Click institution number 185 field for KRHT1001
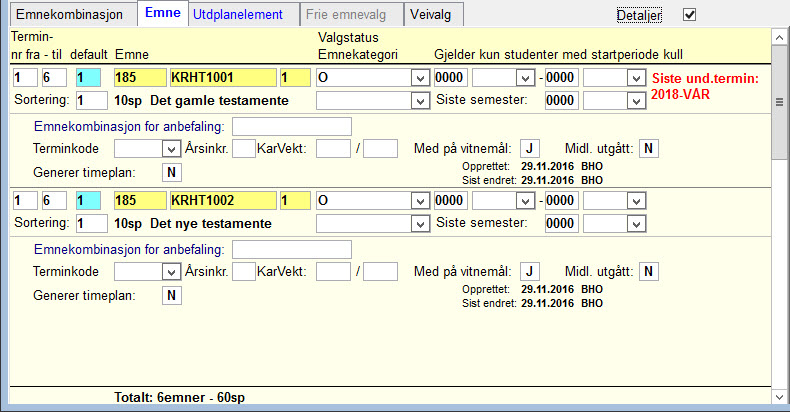The height and width of the screenshot is (412, 790). pyautogui.click(x=140, y=78)
